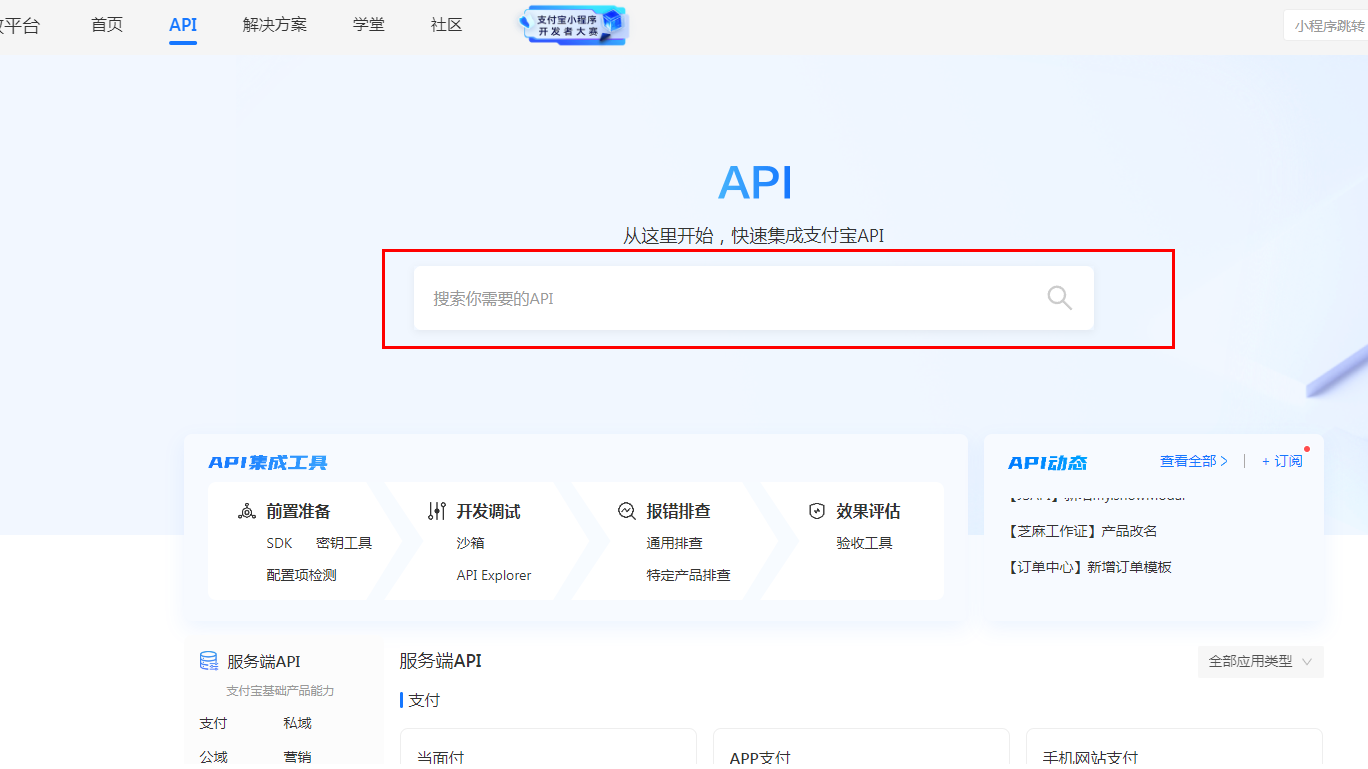Screen dimensions: 1368x769
Task: Open the 社区 nav item
Action: pos(447,25)
